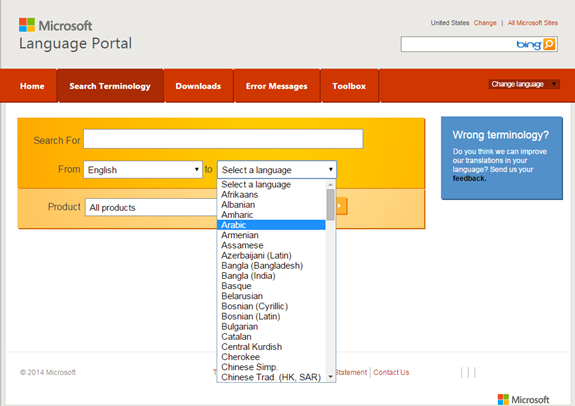This screenshot has width=575, height=406.
Task: Select the highlighted Arabic option
Action: (x=271, y=225)
